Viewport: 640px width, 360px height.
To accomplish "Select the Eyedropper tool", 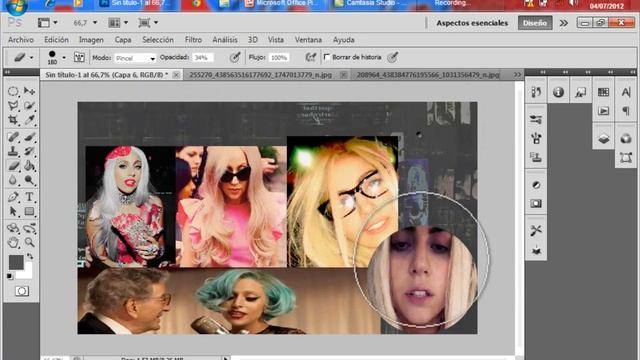I will [29, 120].
